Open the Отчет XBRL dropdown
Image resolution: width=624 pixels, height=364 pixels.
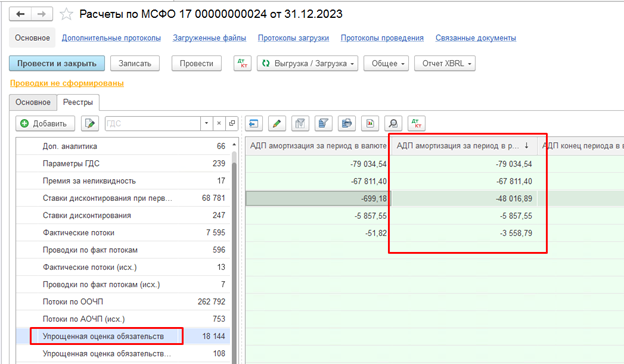[x=445, y=63]
